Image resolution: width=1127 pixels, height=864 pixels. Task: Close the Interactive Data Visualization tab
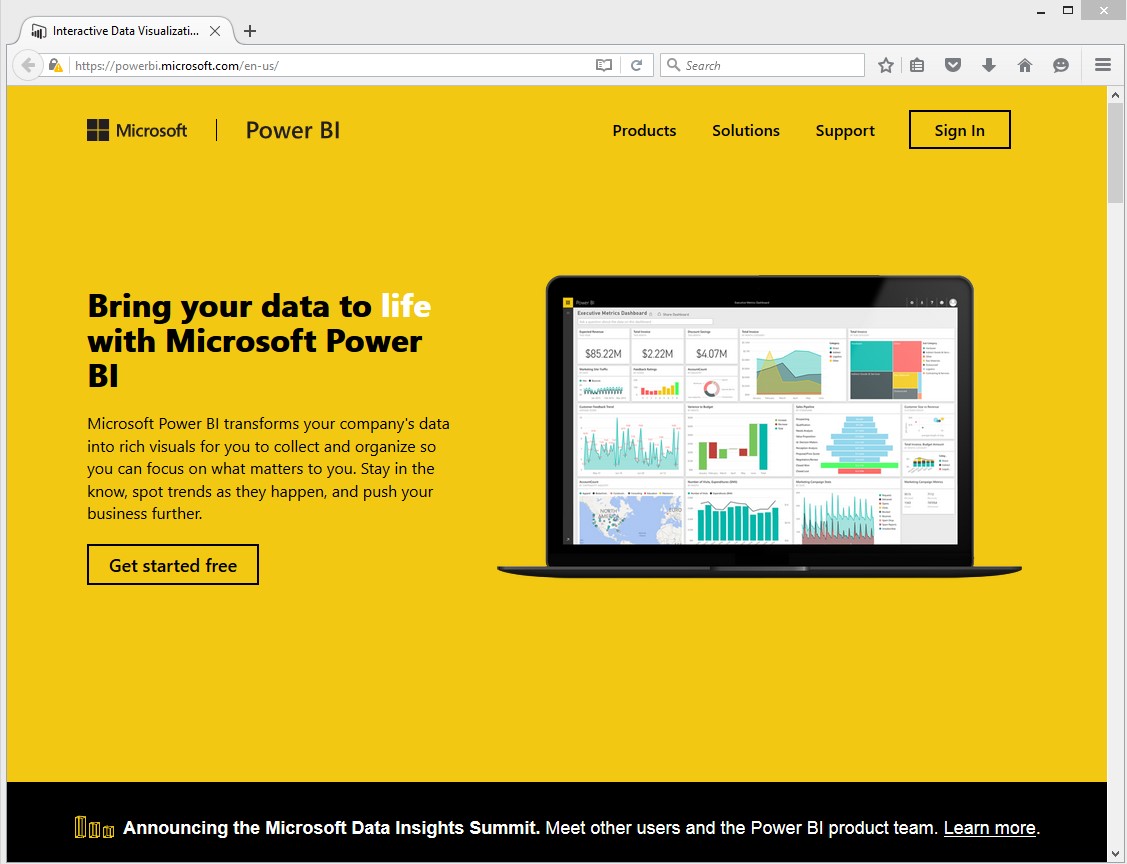[215, 31]
